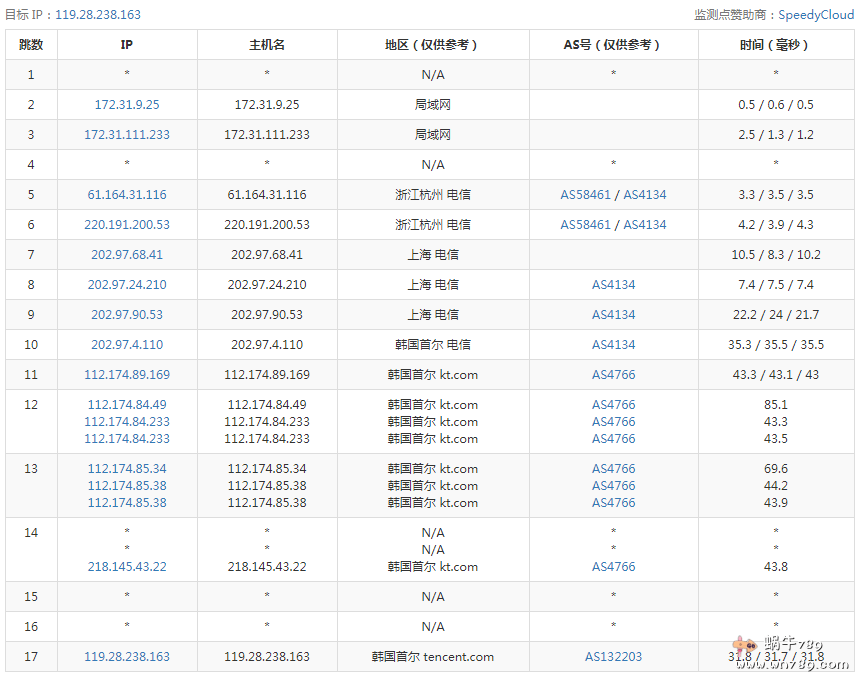
Task: Click IP 202.97.24.210 in hop 8
Action: tap(127, 285)
